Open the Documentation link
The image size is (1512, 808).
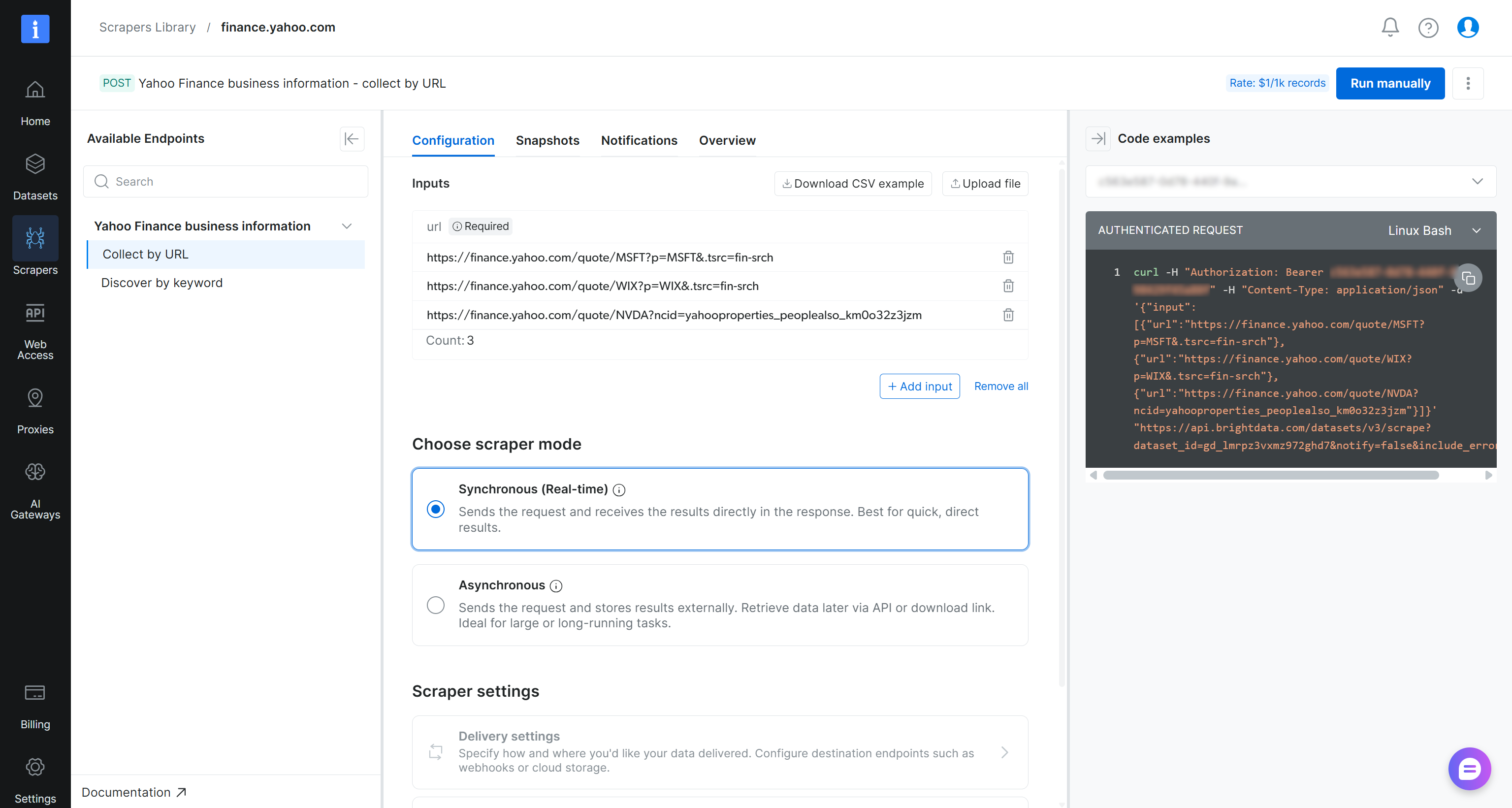[134, 792]
